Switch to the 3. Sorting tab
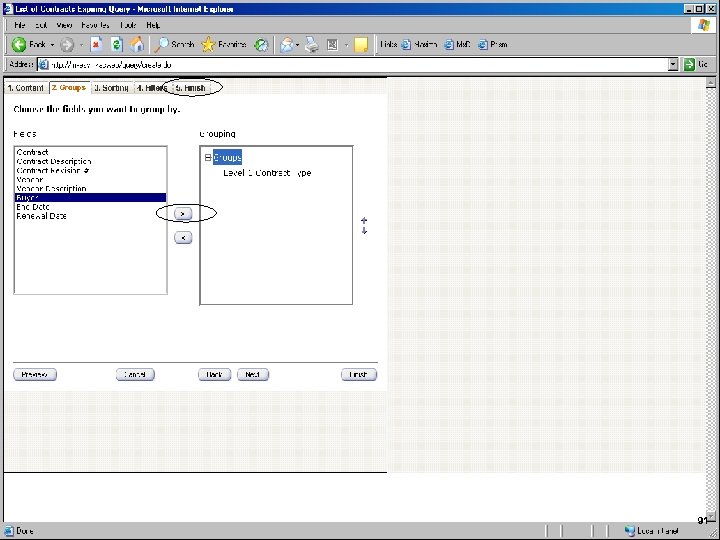The width and height of the screenshot is (720, 540). [x=112, y=88]
